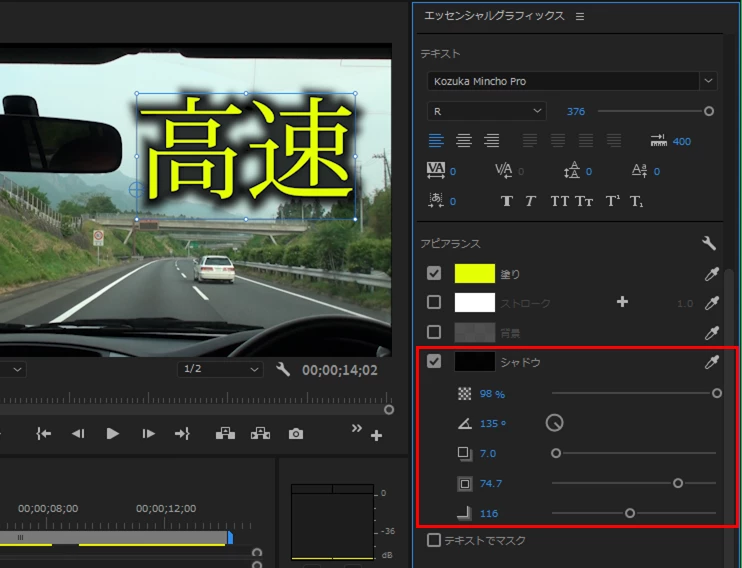Screen dimensions: 742x568
Task: Open the 1/2 playback resolution dropdown
Action: point(220,369)
